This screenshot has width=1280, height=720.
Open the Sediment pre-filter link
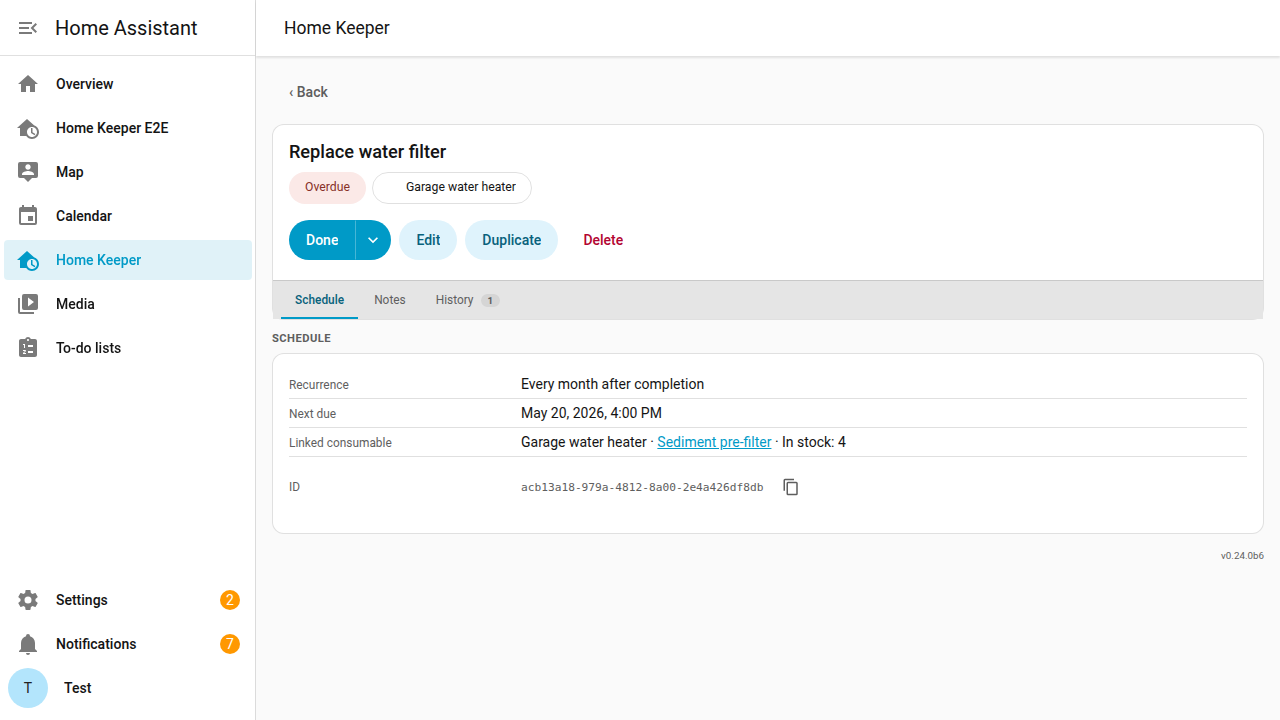click(x=714, y=442)
